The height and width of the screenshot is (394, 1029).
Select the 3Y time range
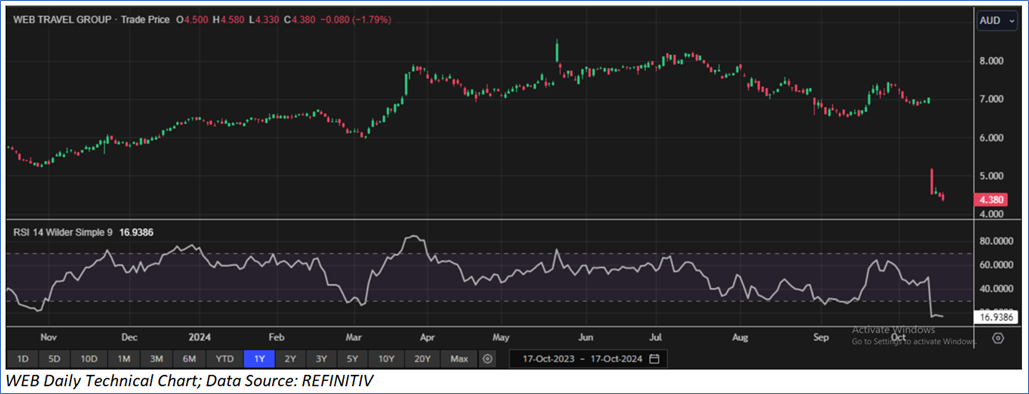click(321, 359)
